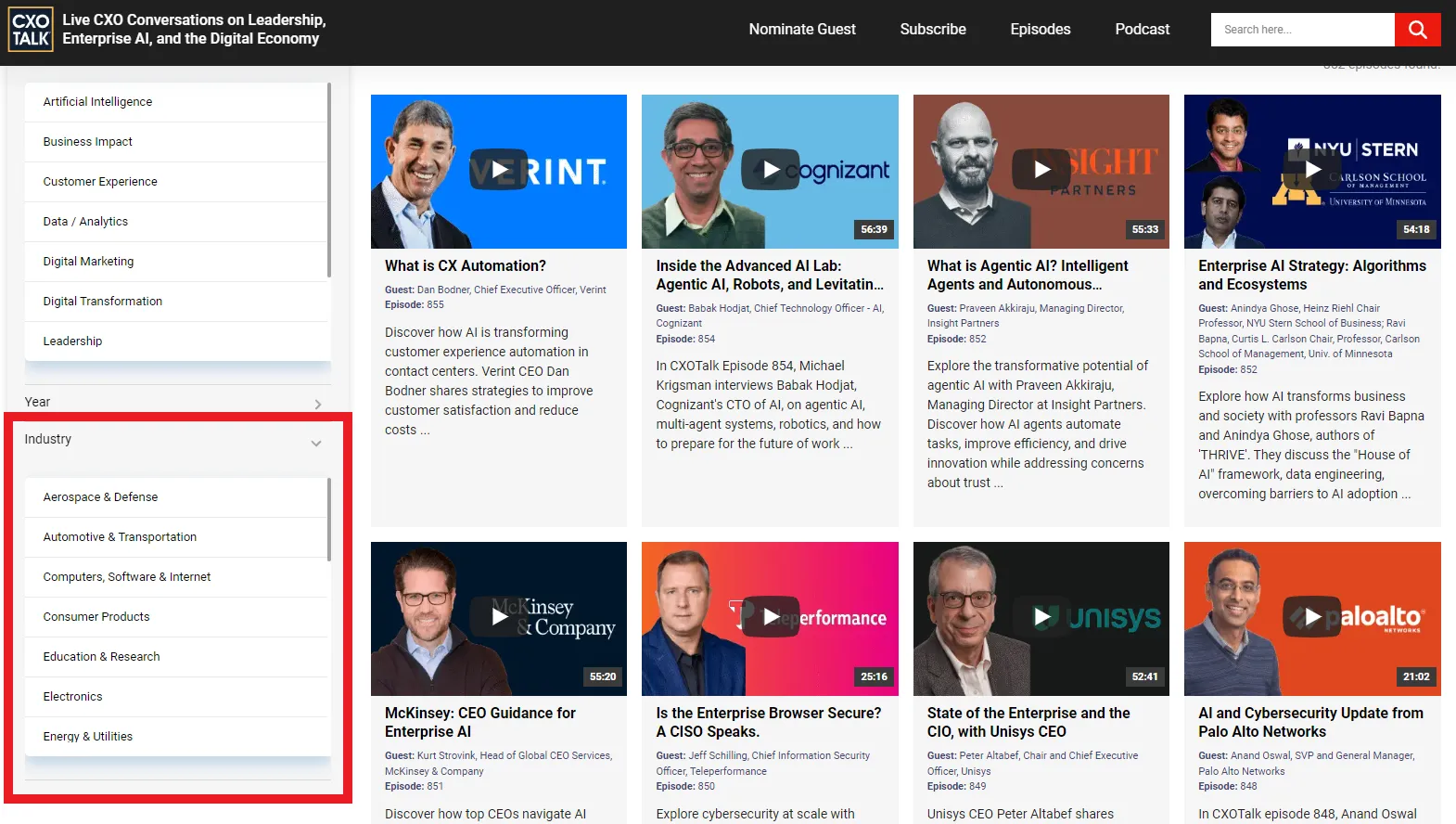1456x824 pixels.
Task: Open AI and Cybersecurity Update title
Action: [1310, 723]
